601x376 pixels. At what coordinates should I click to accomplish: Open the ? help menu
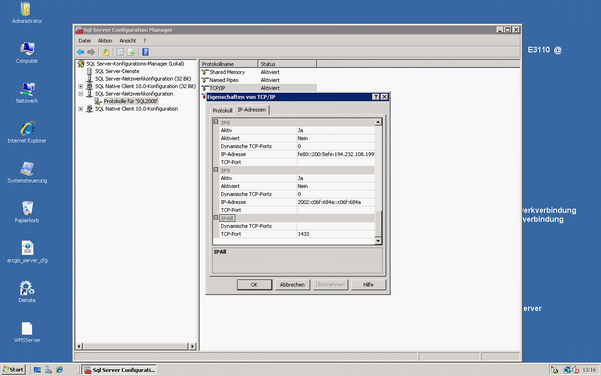pos(145,40)
